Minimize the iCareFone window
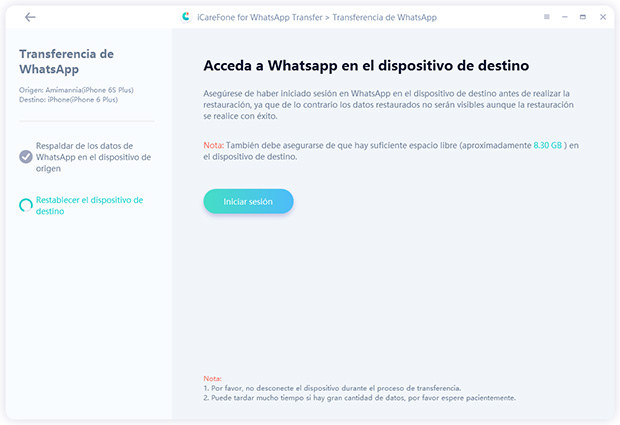Viewport: 620px width, 425px height. click(x=565, y=17)
